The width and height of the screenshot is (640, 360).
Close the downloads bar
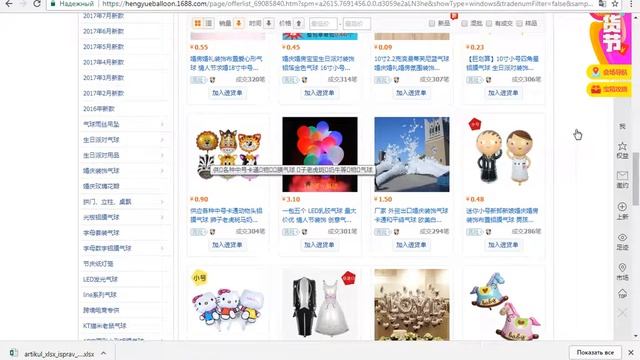[631, 352]
